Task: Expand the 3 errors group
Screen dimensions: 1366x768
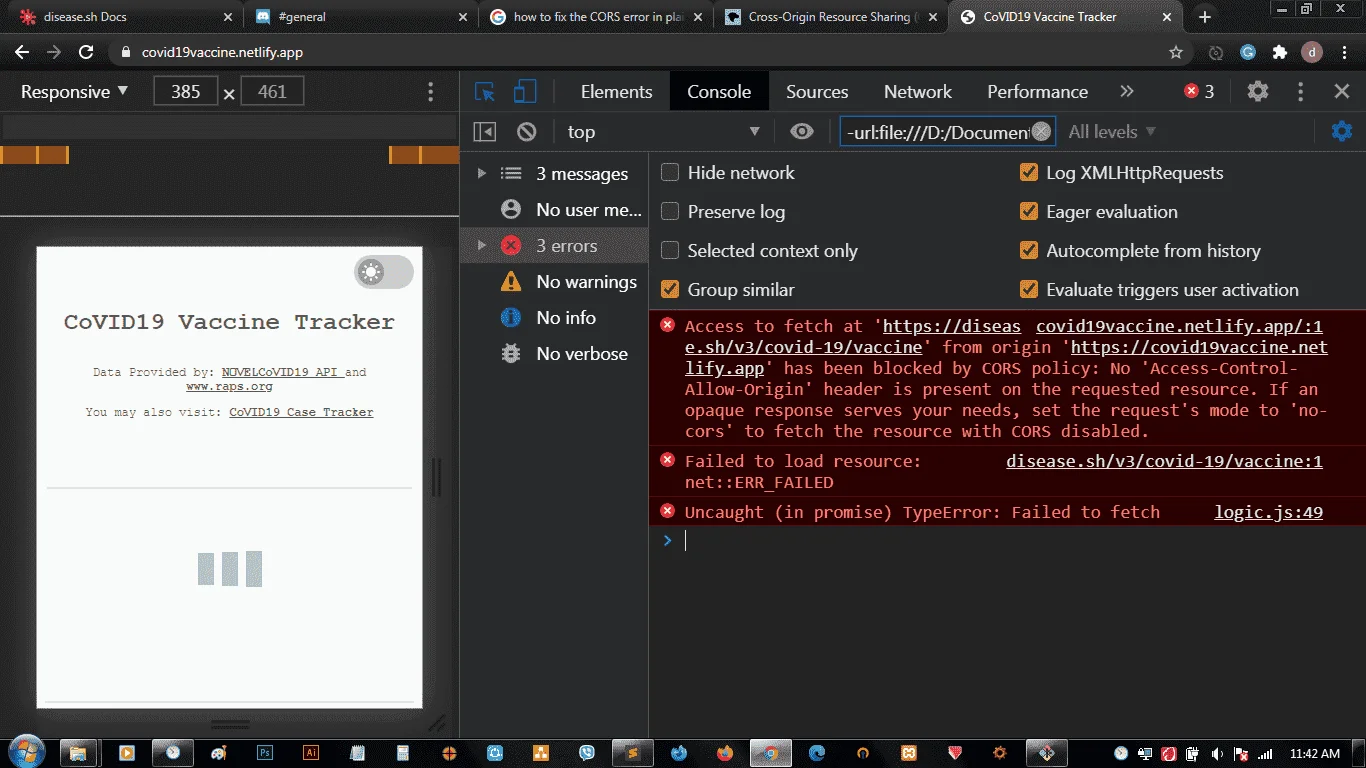Action: pyautogui.click(x=482, y=246)
